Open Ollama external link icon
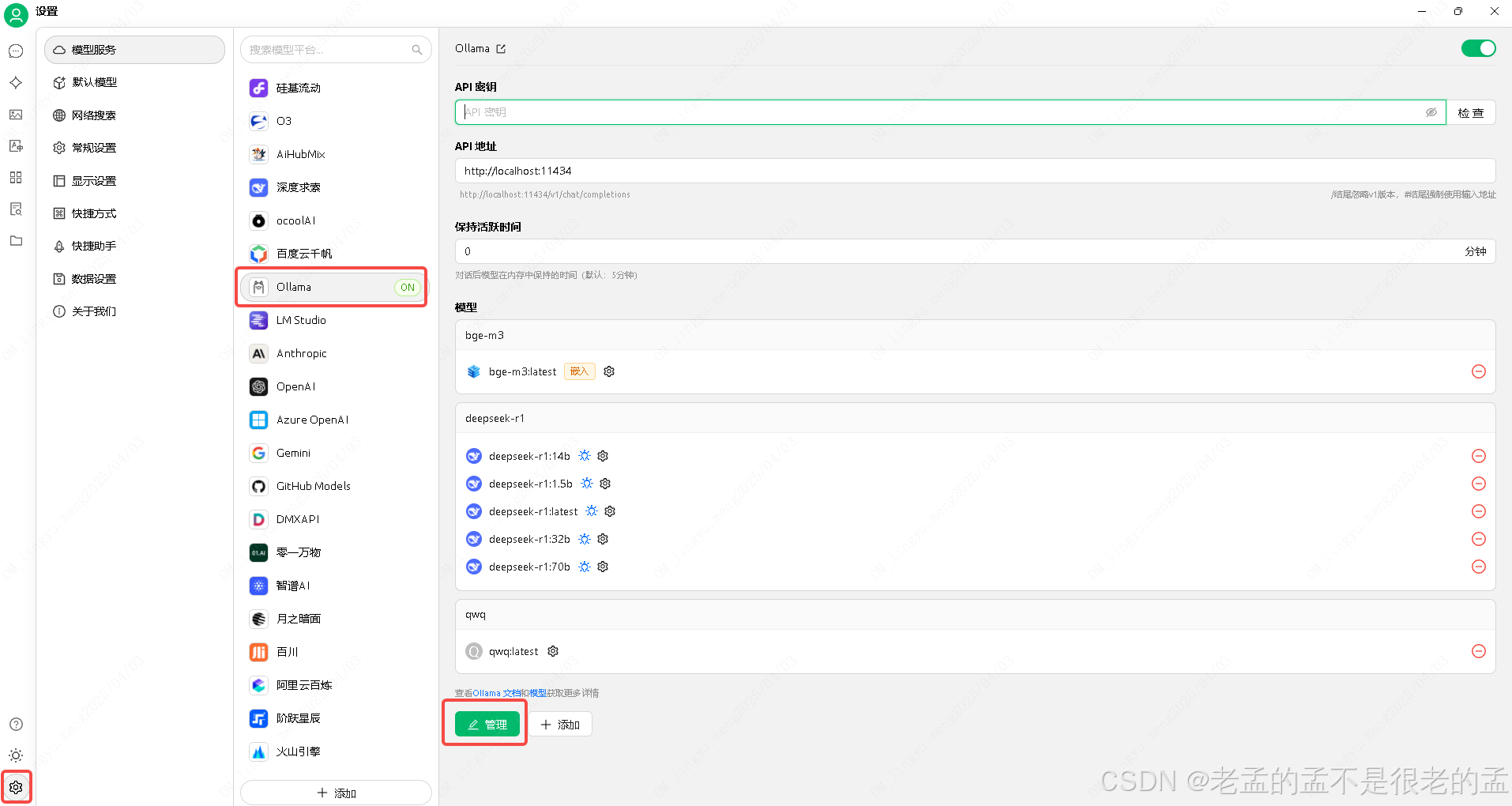Screen dimensions: 1512x806 pos(501,49)
